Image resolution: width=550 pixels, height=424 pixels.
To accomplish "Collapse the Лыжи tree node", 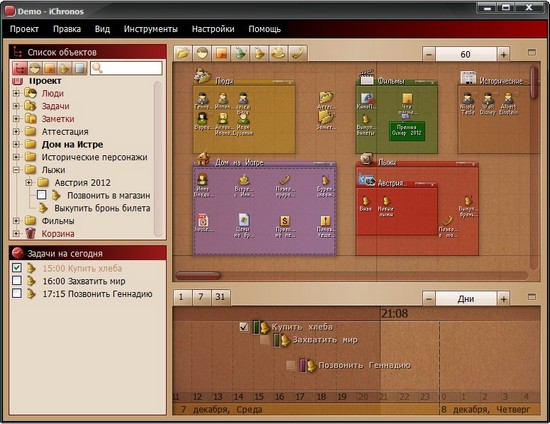I will (x=16, y=170).
